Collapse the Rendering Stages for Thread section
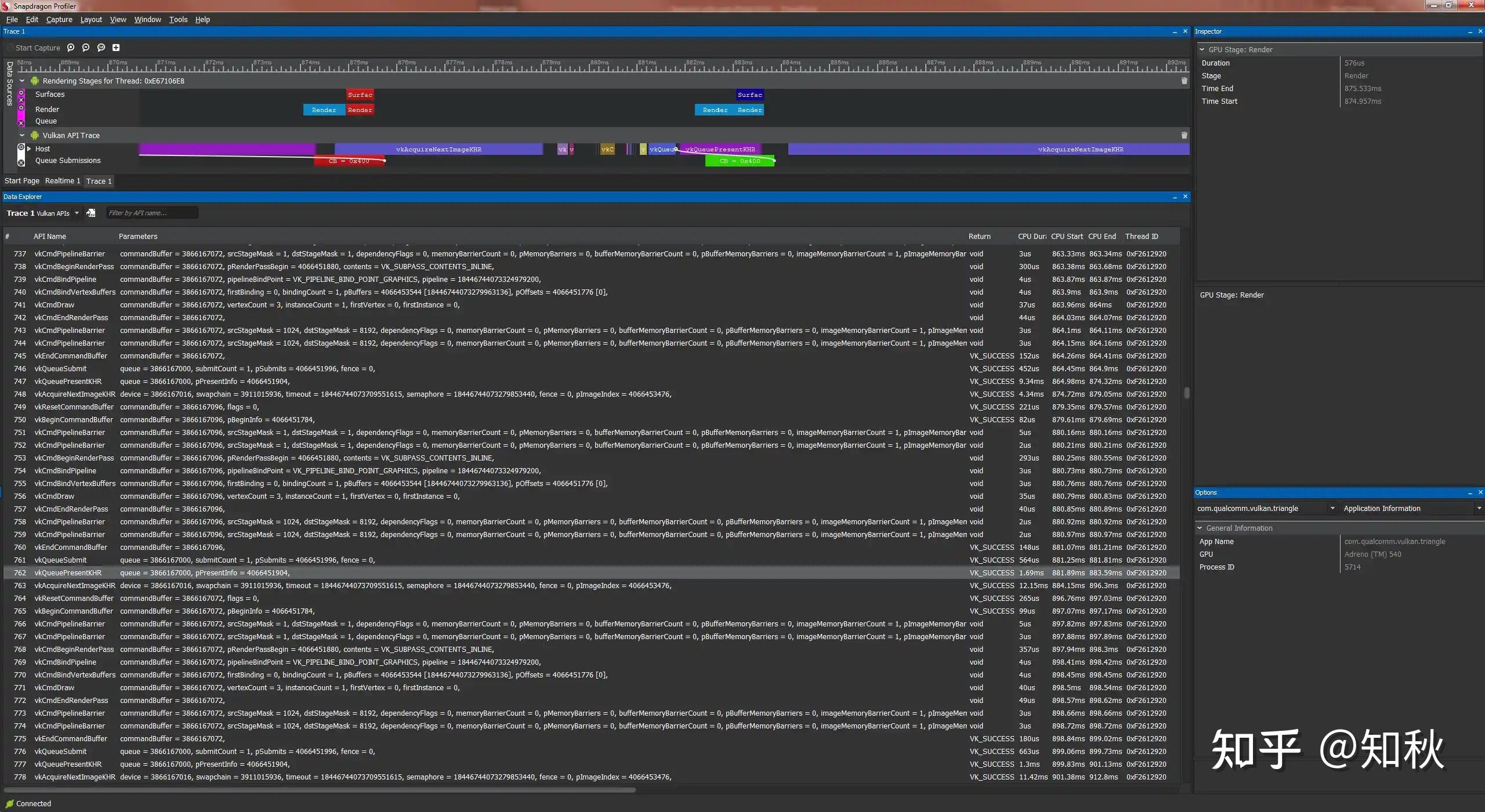Image resolution: width=1485 pixels, height=812 pixels. (x=22, y=81)
